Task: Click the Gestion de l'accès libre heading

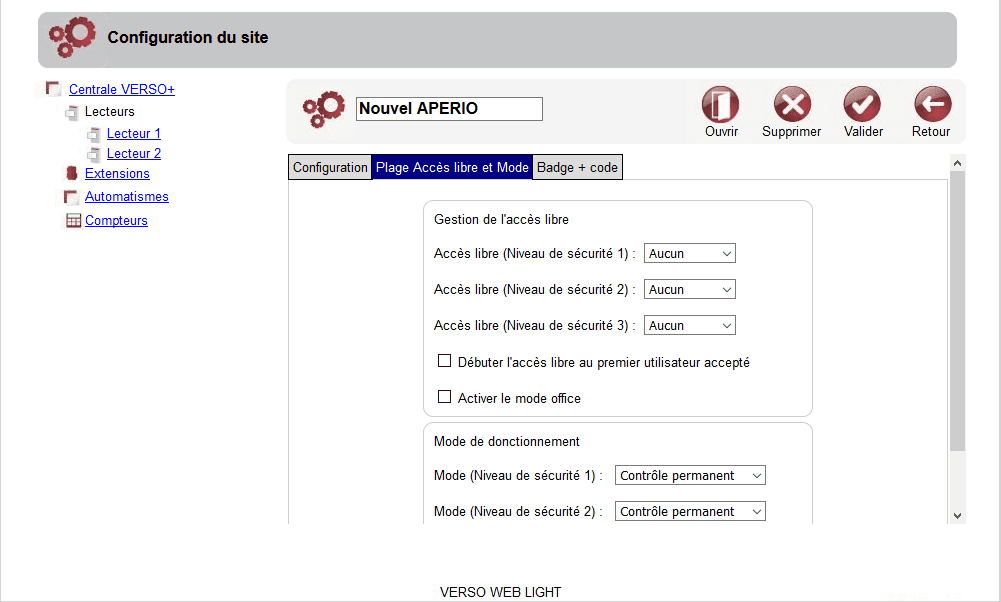Action: tap(501, 220)
